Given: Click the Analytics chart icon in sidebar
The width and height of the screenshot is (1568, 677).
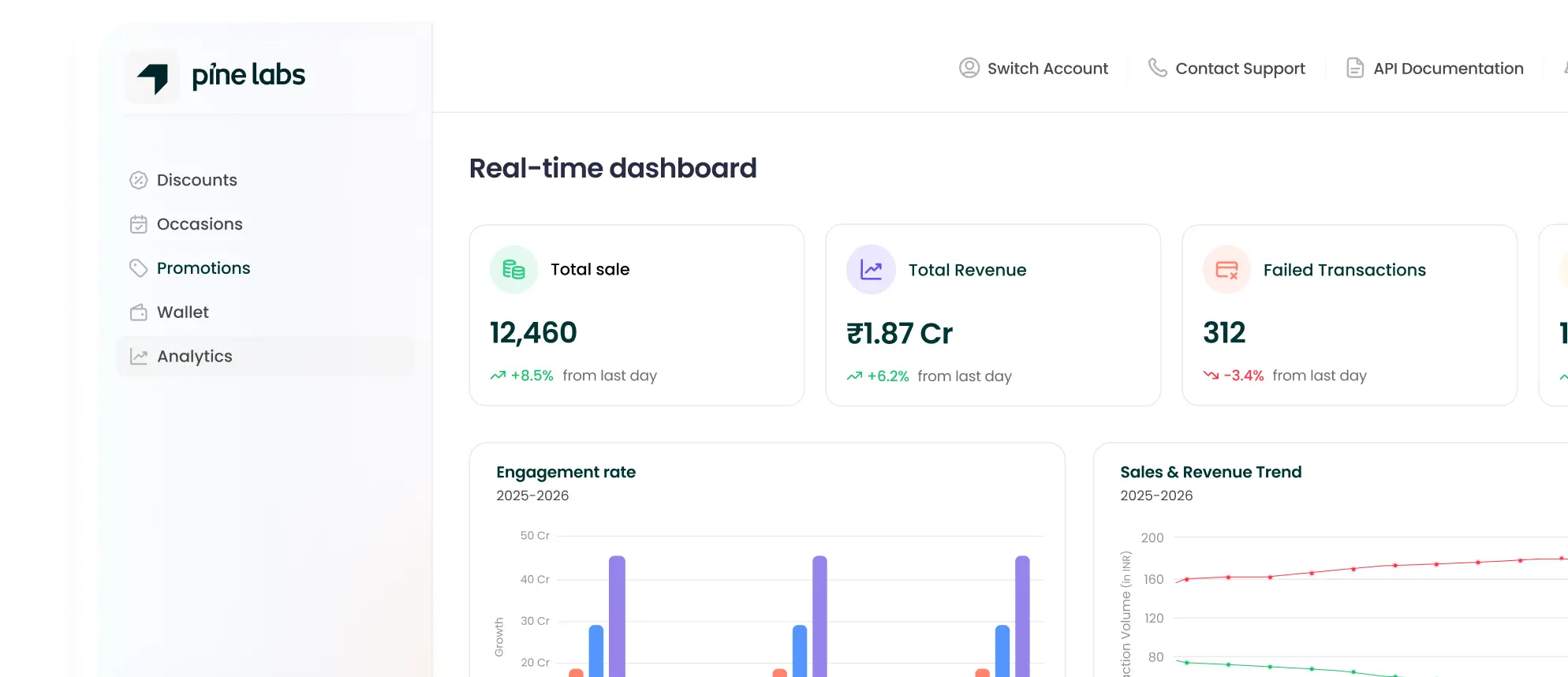Looking at the screenshot, I should pos(139,357).
